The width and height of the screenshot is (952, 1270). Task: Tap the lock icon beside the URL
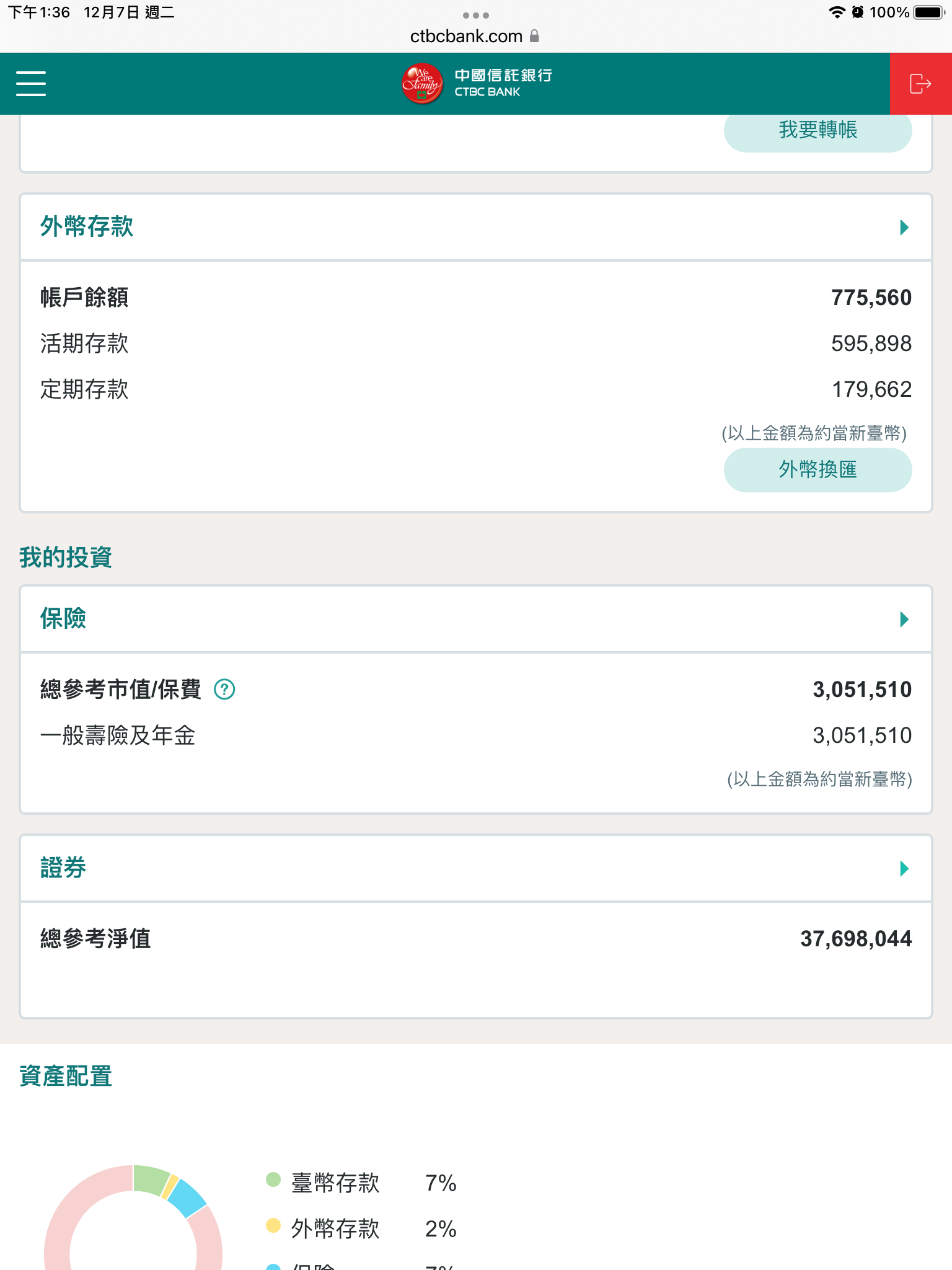click(534, 36)
